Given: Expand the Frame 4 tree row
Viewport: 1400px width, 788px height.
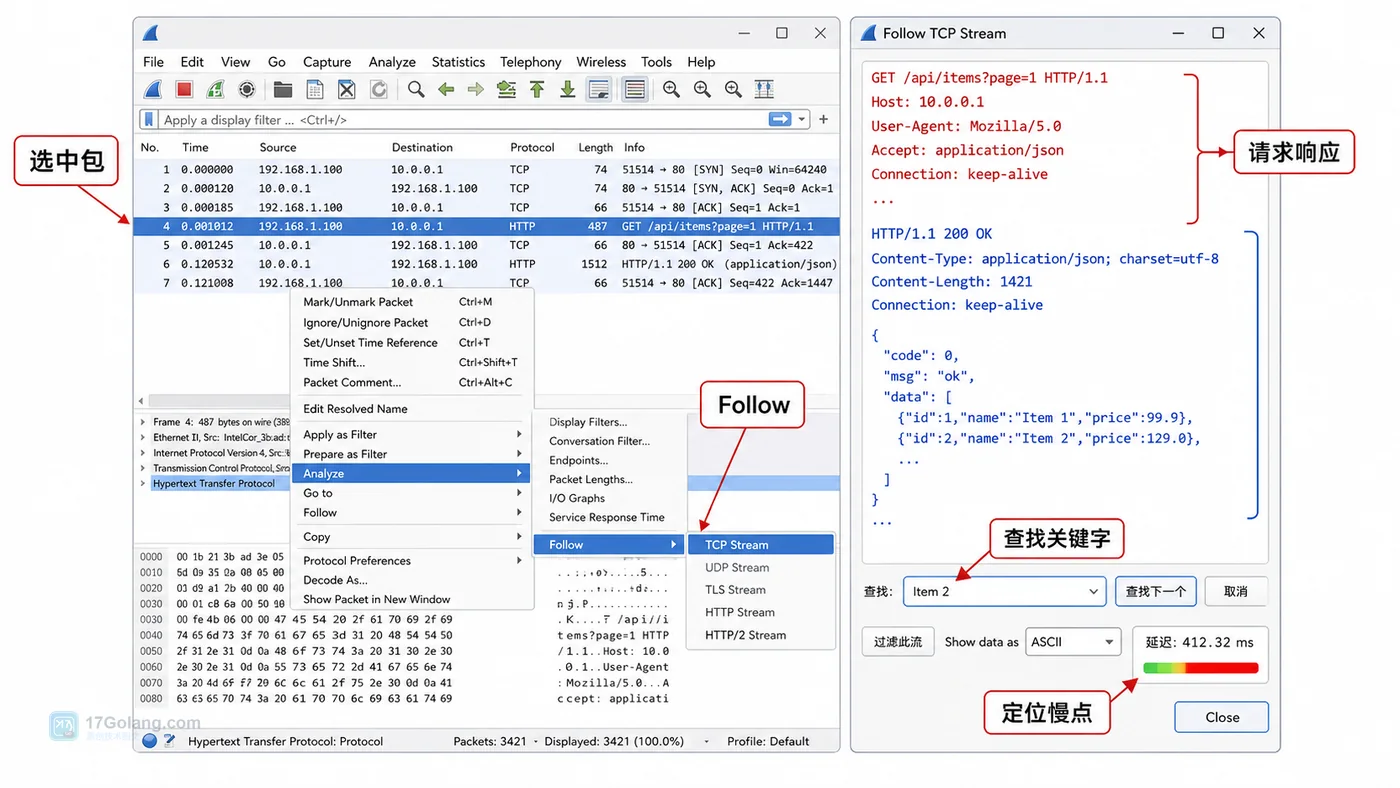Looking at the screenshot, I should 143,422.
